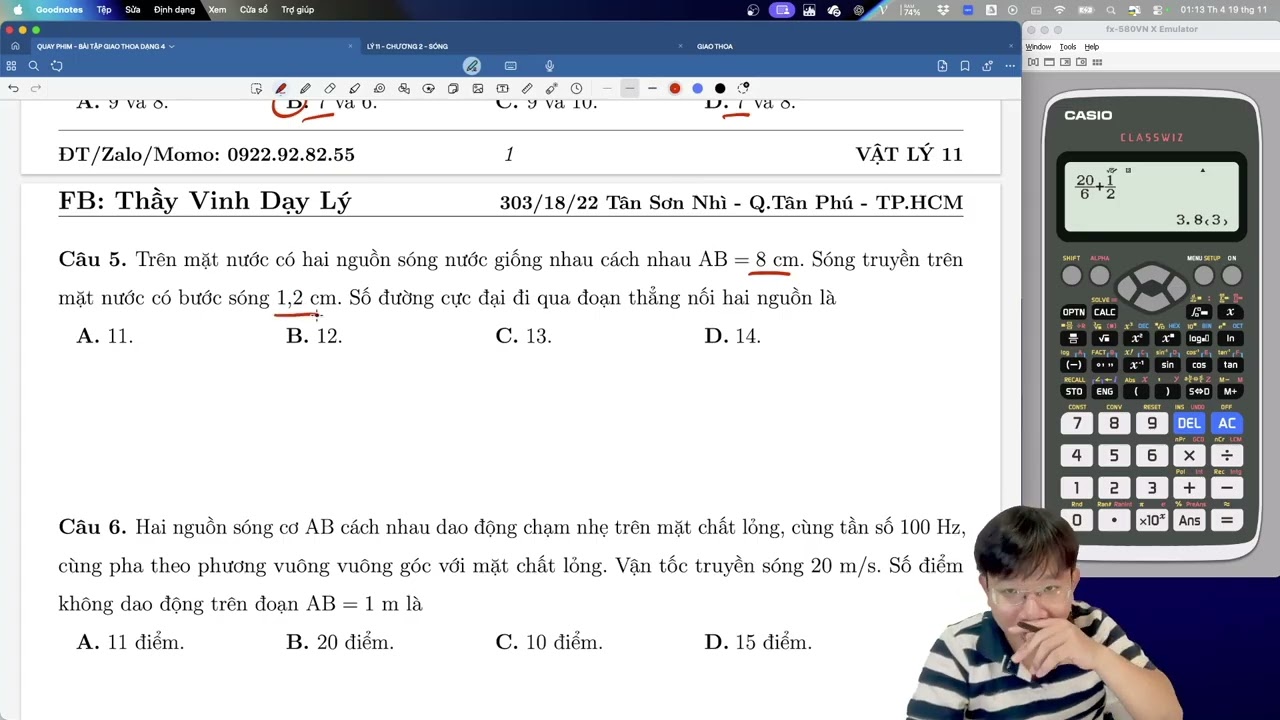Screen dimensions: 1280x720
Task: Open the emulator Tools menu
Action: pos(1068,47)
